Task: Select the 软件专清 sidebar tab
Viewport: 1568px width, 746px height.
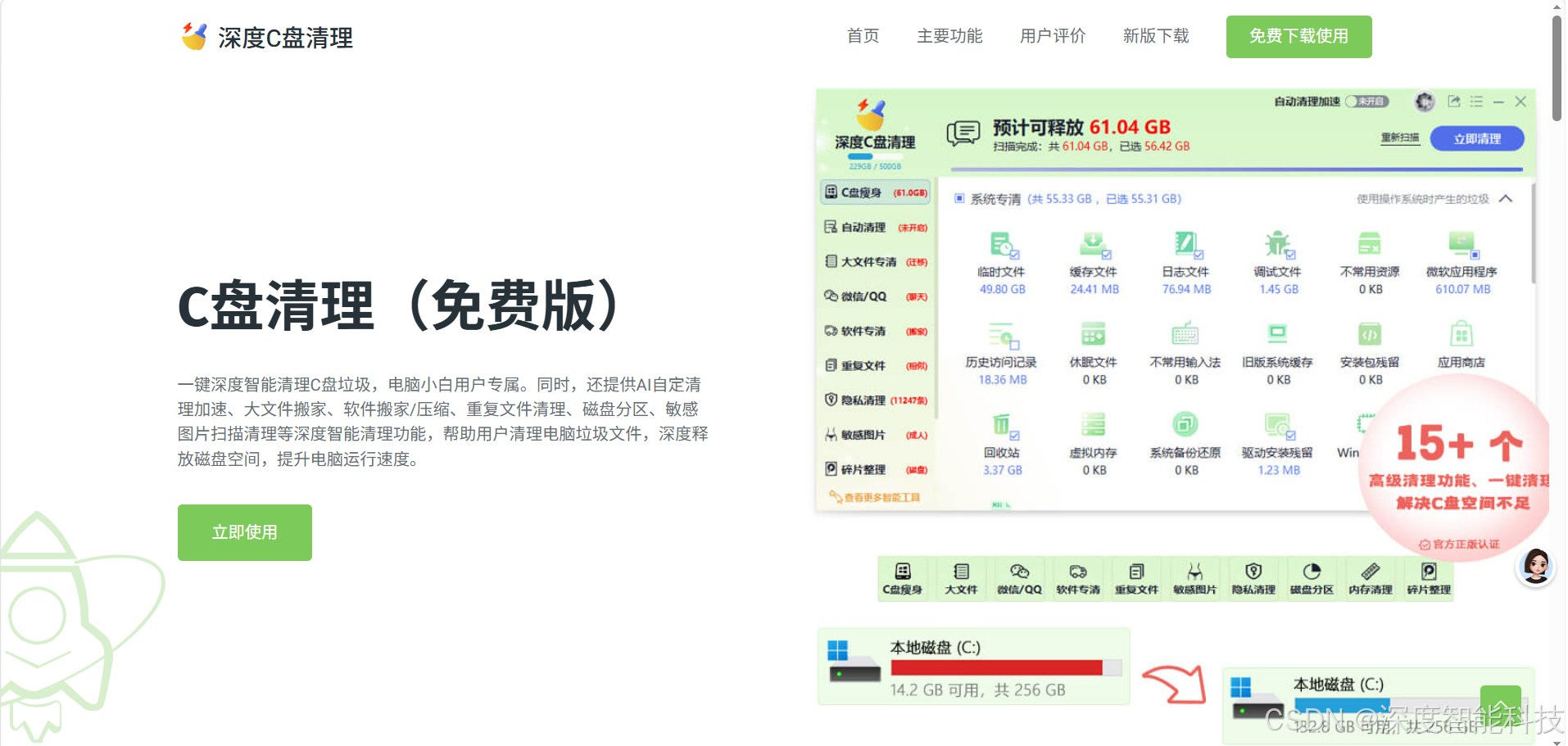Action: pyautogui.click(x=876, y=331)
